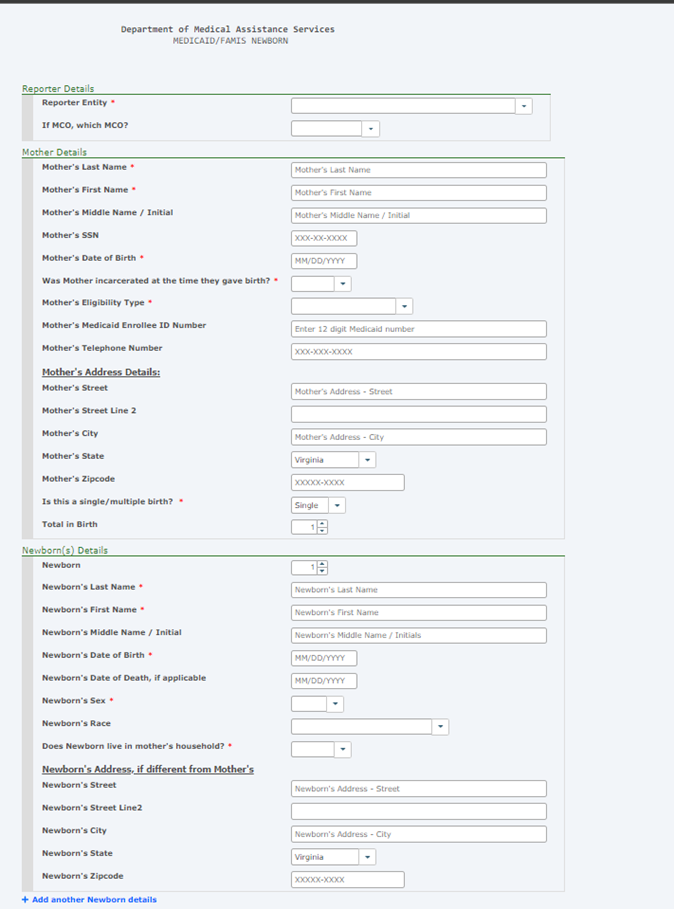The image size is (674, 909).
Task: Click the Newborn's Last Name field
Action: pyautogui.click(x=418, y=590)
